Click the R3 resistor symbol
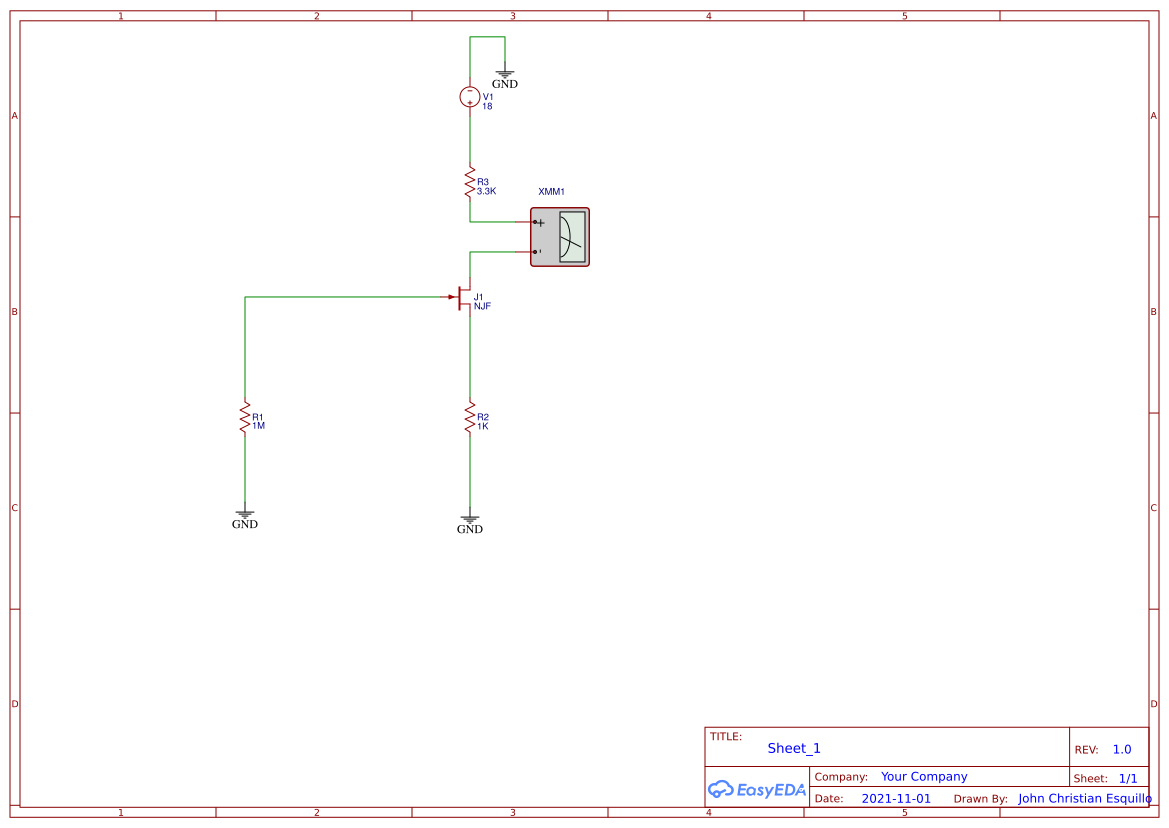Screen dimensions: 1169x828 pyautogui.click(x=470, y=183)
